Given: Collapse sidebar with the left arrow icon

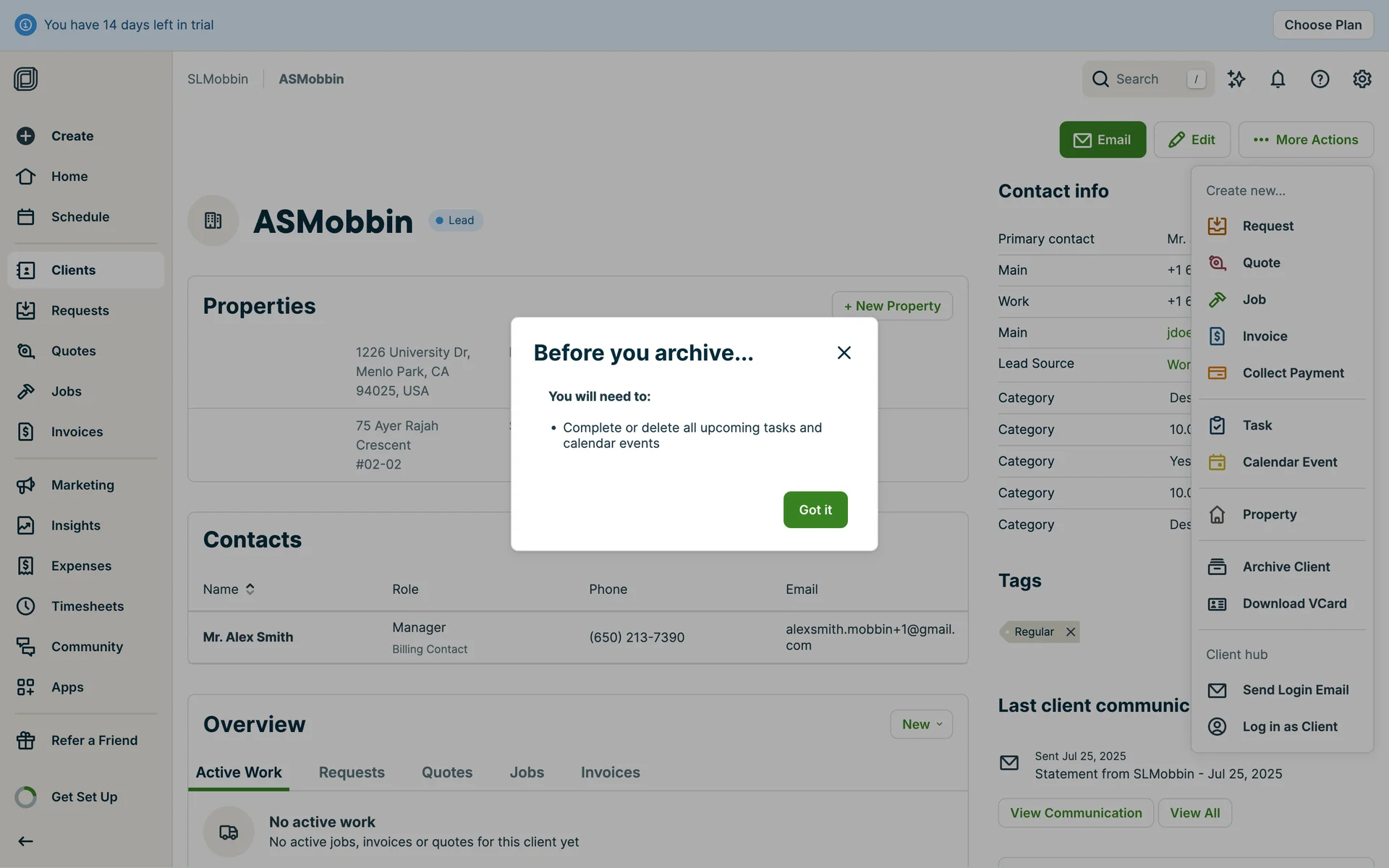Looking at the screenshot, I should tap(25, 841).
